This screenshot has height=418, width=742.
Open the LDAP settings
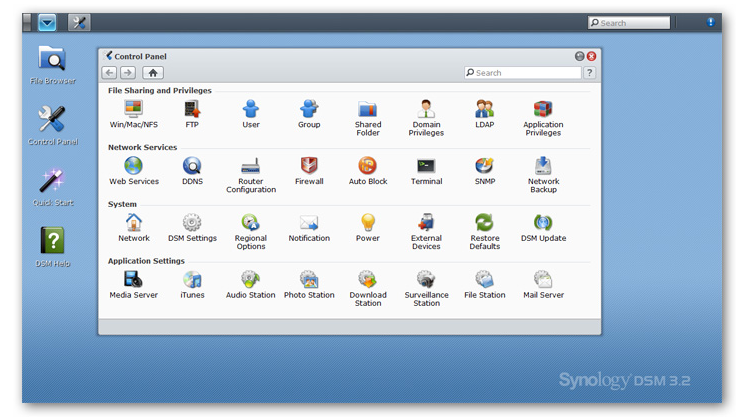tap(485, 109)
